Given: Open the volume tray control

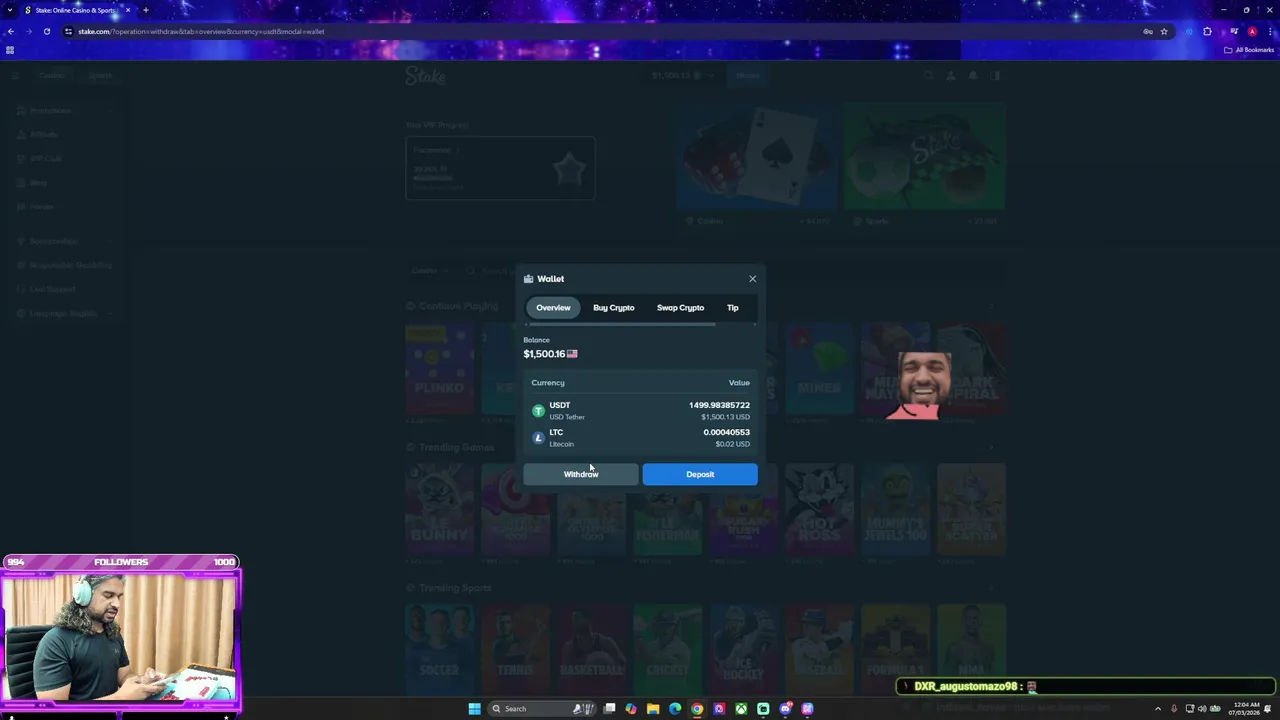Looking at the screenshot, I should pyautogui.click(x=1202, y=709).
